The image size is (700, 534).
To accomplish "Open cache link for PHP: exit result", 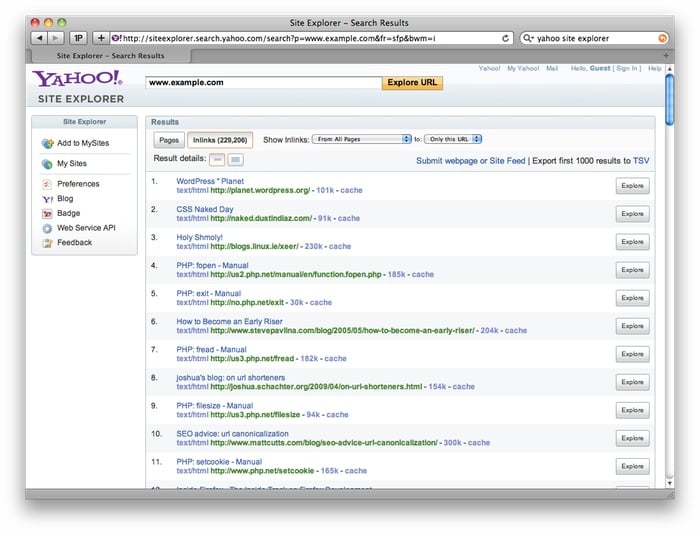I will pyautogui.click(x=321, y=303).
